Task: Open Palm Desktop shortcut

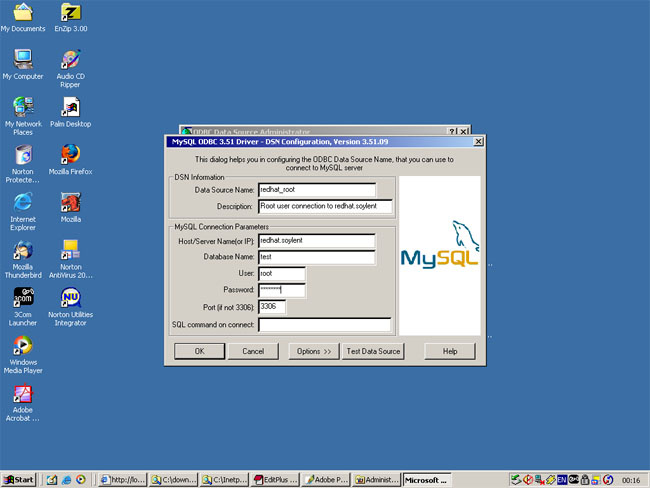Action: click(70, 107)
